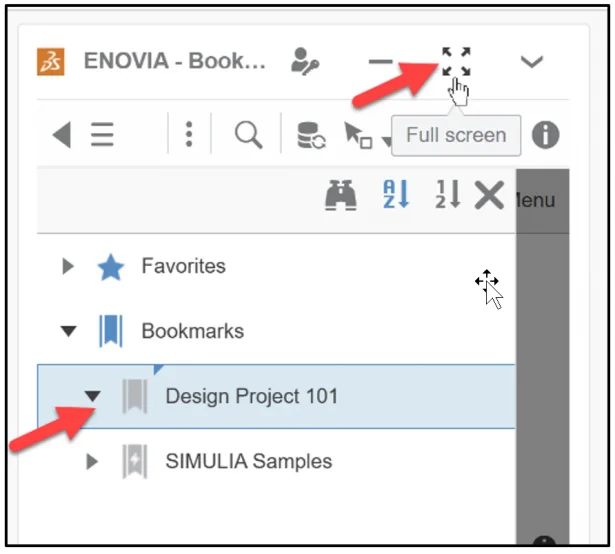The image size is (615, 554).
Task: Expand the SIMULIA Samples bookmark
Action: [92, 461]
